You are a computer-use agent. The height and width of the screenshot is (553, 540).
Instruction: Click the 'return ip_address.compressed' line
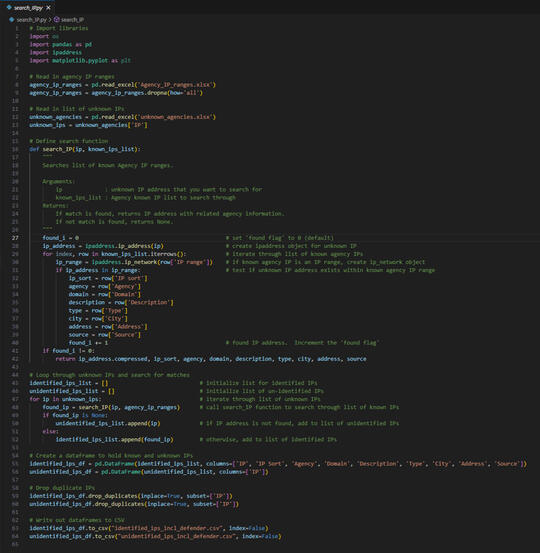[211, 359]
